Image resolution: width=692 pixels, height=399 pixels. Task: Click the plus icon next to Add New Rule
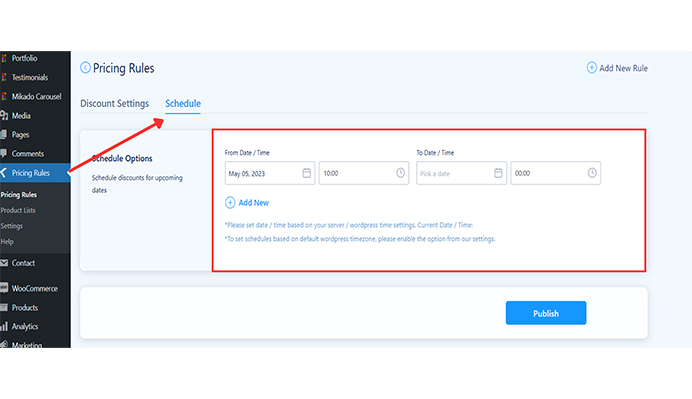pyautogui.click(x=591, y=68)
